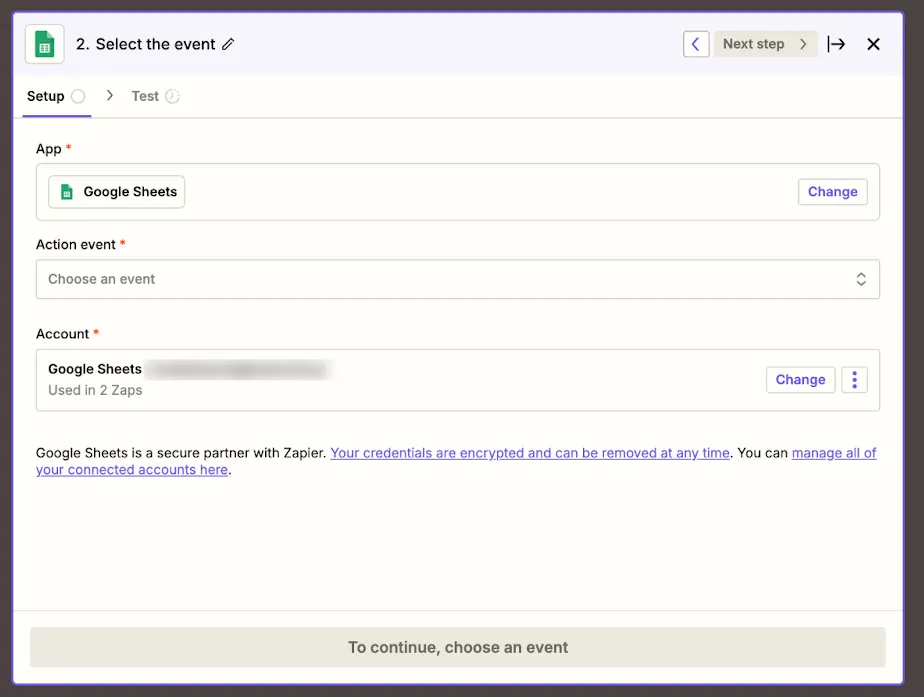
Task: Click the Used in 2 Zaps text
Action: (x=95, y=391)
